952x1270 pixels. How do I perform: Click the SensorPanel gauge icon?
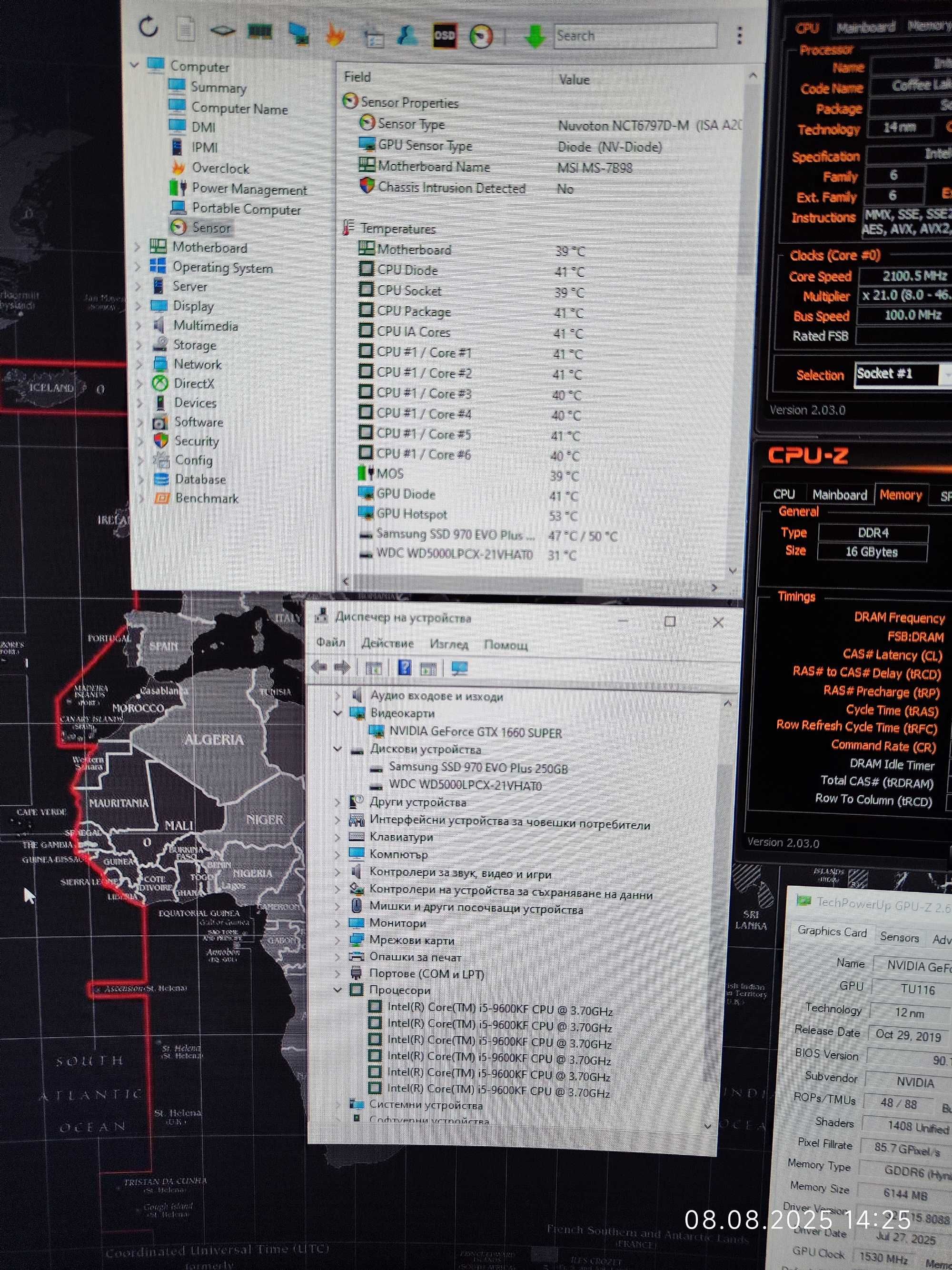point(481,37)
